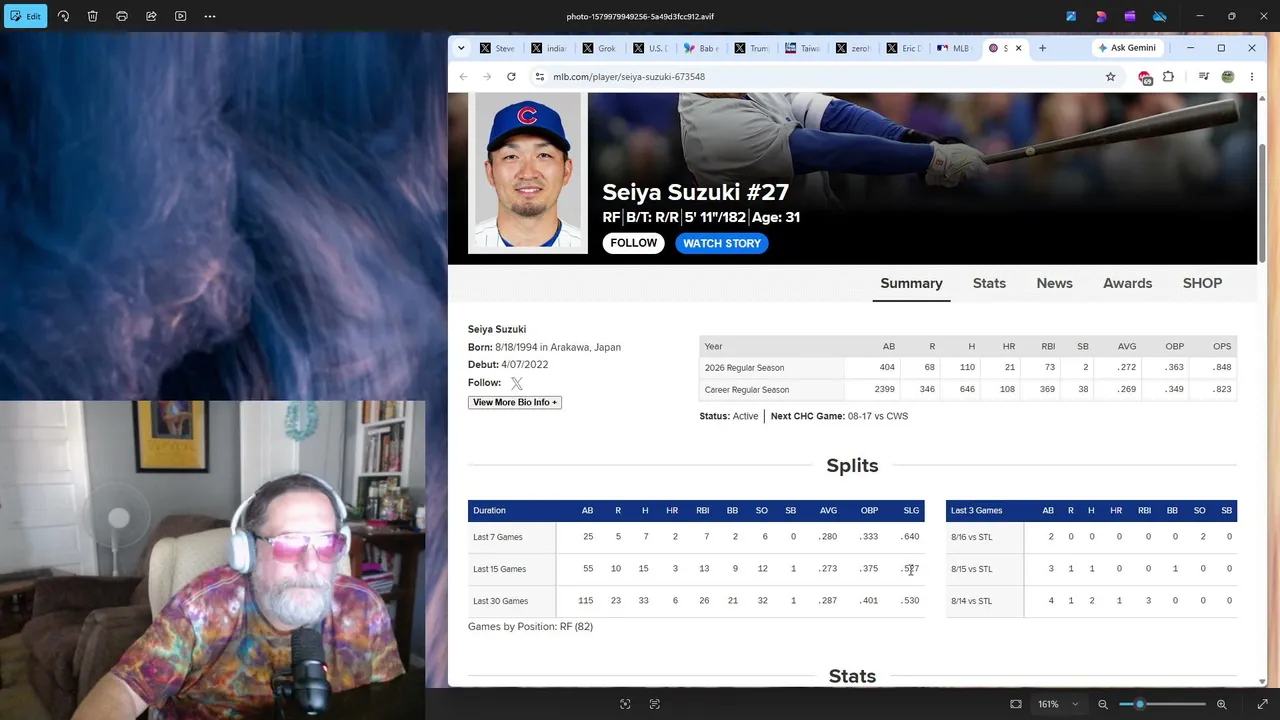The image size is (1280, 720).
Task: Click next game 08-17 vs CWS
Action: pyautogui.click(x=878, y=416)
